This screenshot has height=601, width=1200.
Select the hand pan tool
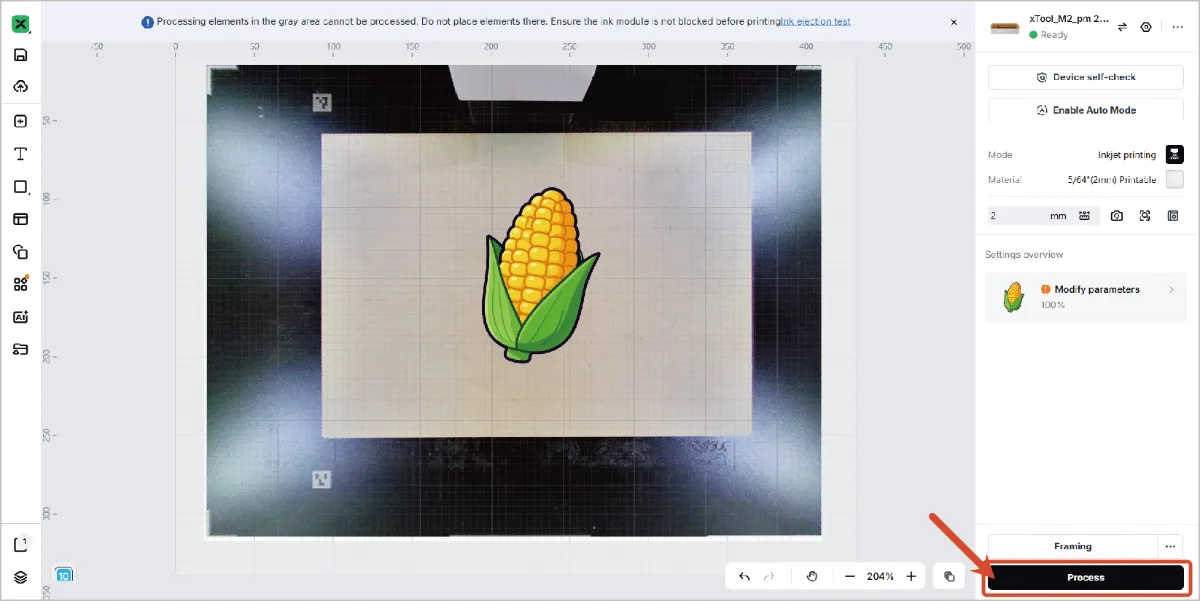tap(812, 576)
